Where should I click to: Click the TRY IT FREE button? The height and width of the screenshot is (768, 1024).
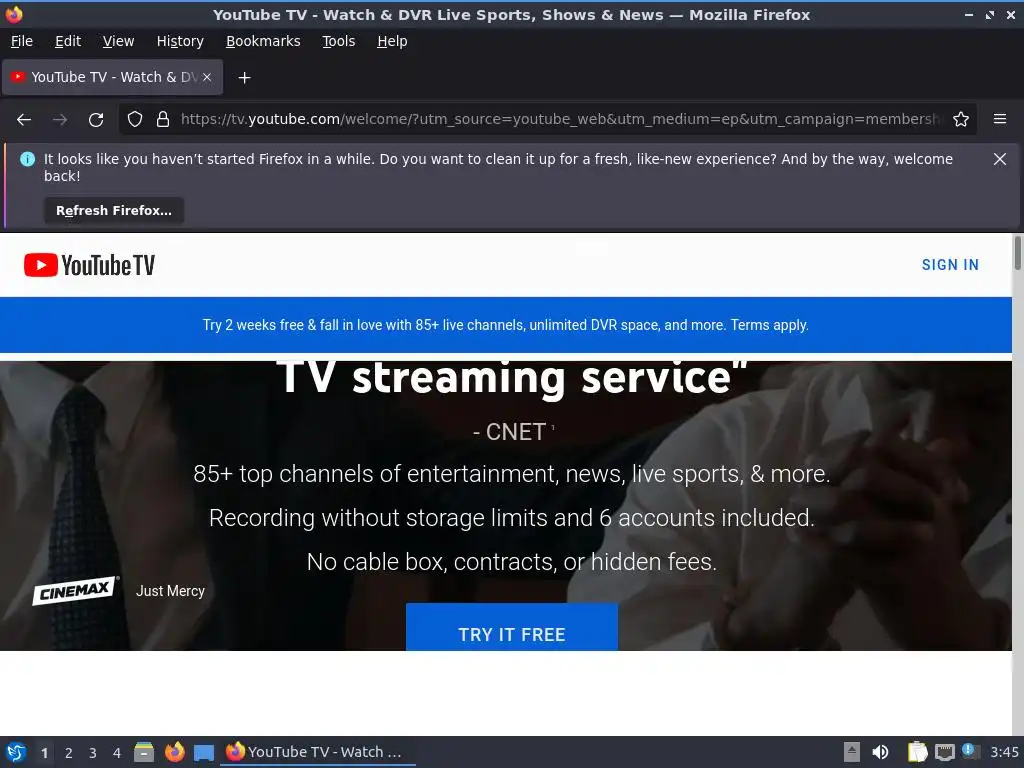click(x=512, y=627)
